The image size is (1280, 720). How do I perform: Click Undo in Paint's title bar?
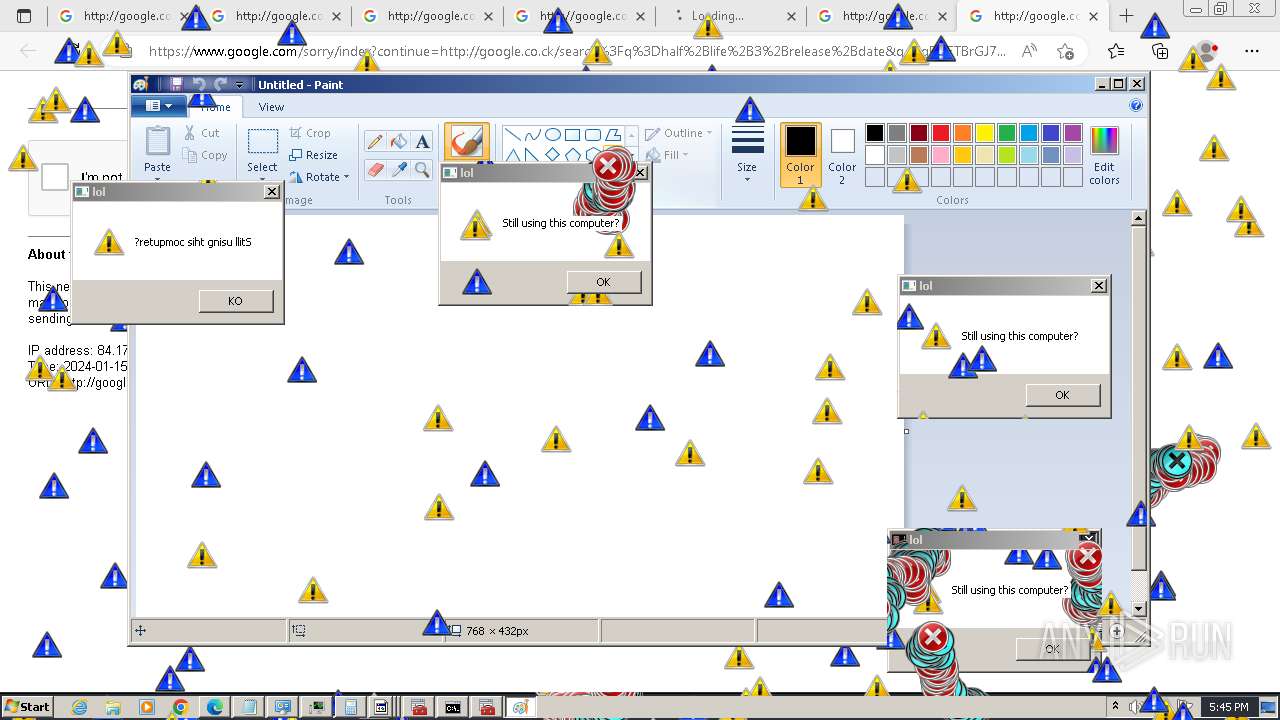198,85
